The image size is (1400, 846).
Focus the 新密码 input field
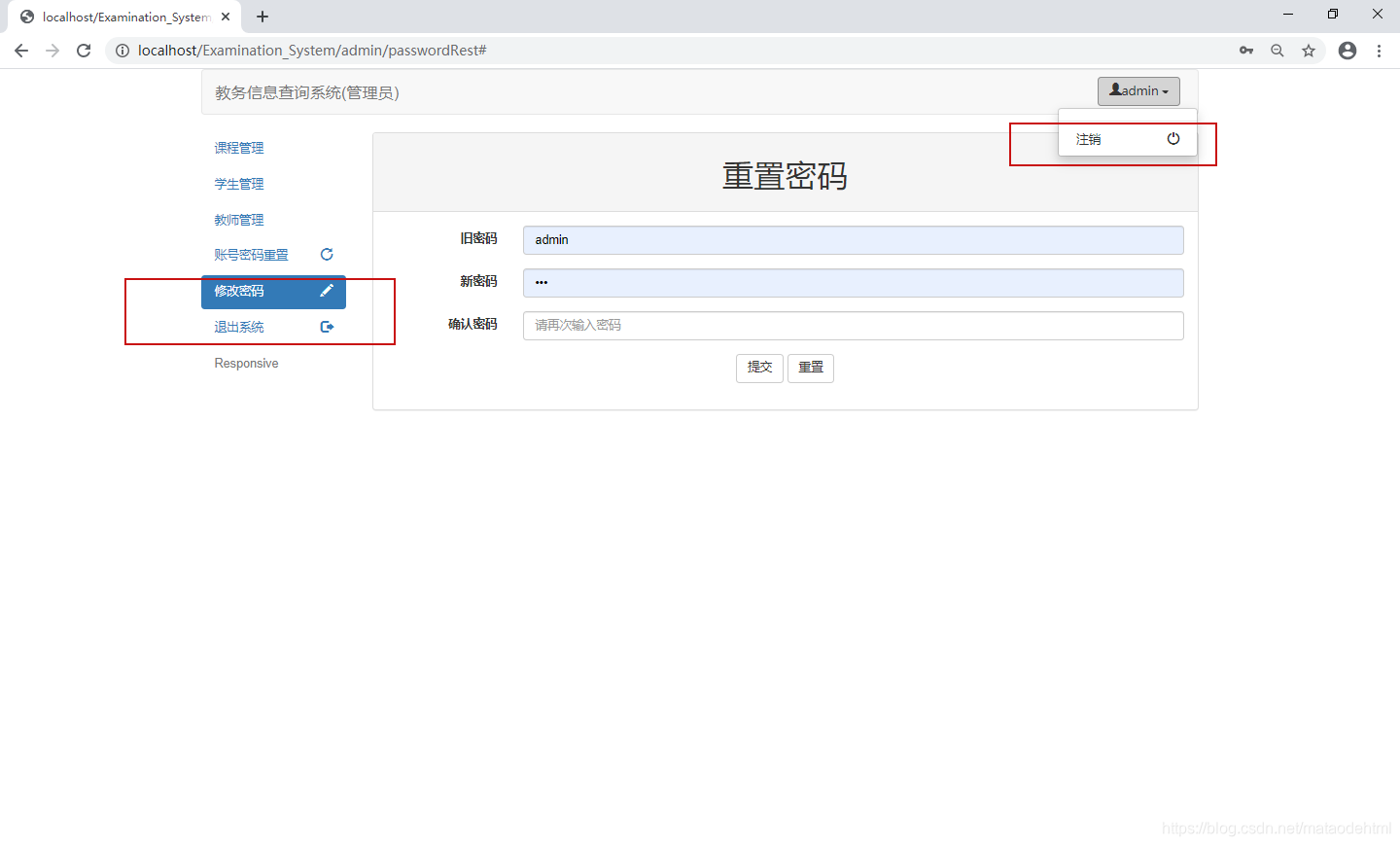pos(854,283)
